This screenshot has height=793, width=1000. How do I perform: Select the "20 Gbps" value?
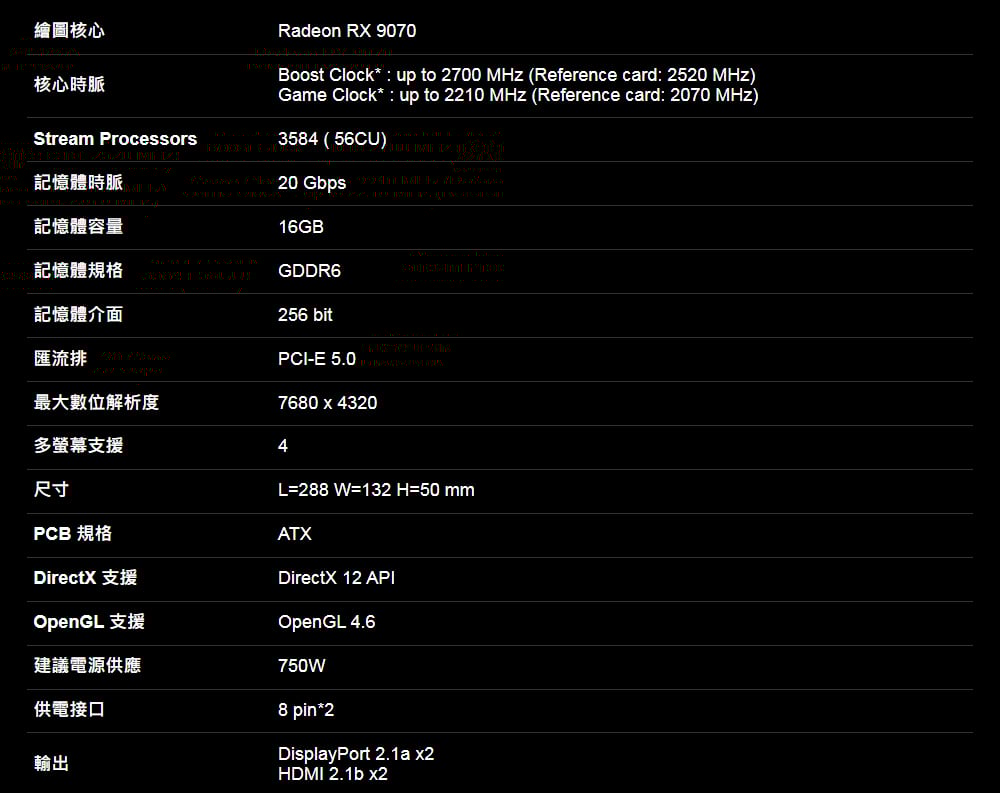coord(312,183)
